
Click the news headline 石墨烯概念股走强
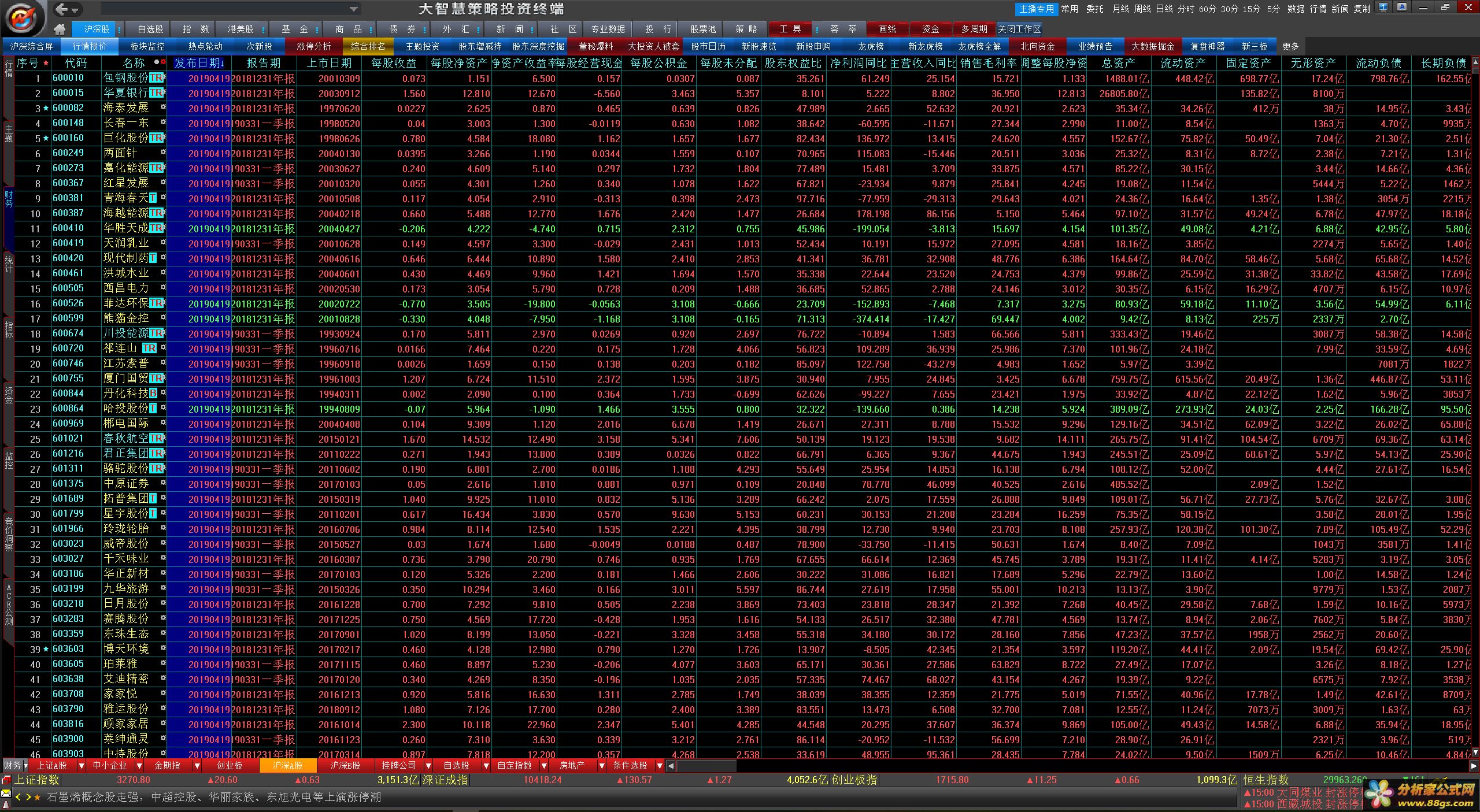coord(92,798)
